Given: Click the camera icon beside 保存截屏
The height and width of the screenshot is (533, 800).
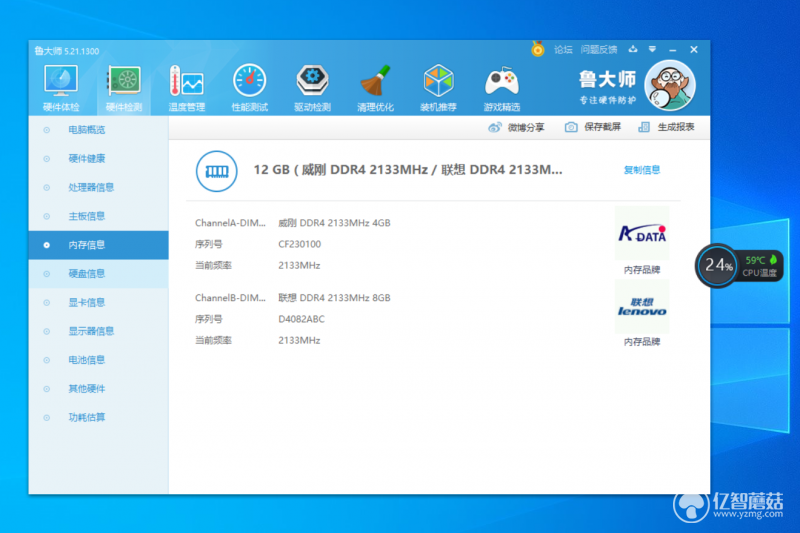Looking at the screenshot, I should 571,127.
